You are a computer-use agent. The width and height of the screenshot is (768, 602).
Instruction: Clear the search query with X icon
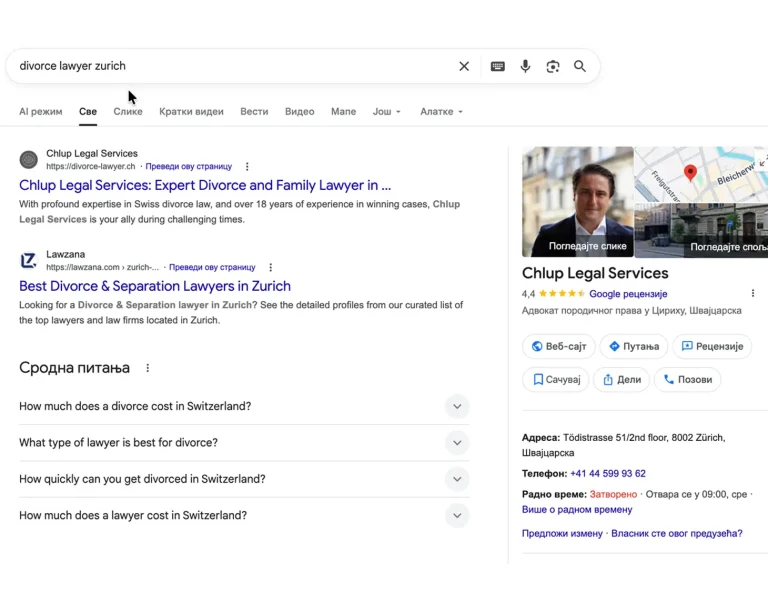pos(464,66)
